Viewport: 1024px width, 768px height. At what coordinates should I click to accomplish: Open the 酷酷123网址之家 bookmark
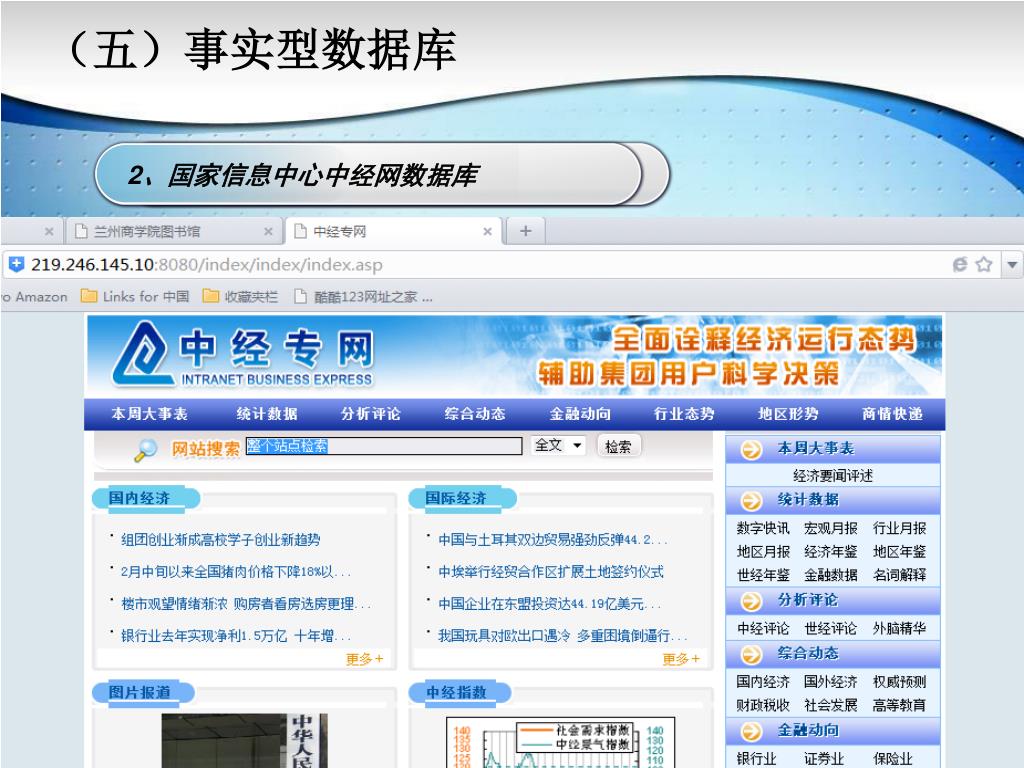tap(363, 297)
